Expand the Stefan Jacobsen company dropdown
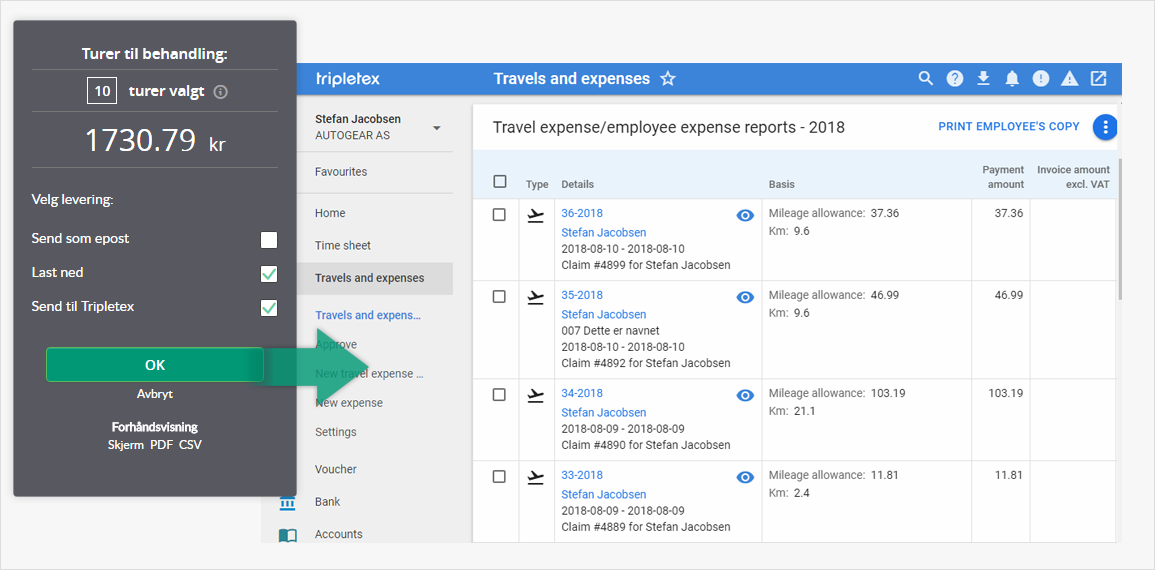 [436, 128]
